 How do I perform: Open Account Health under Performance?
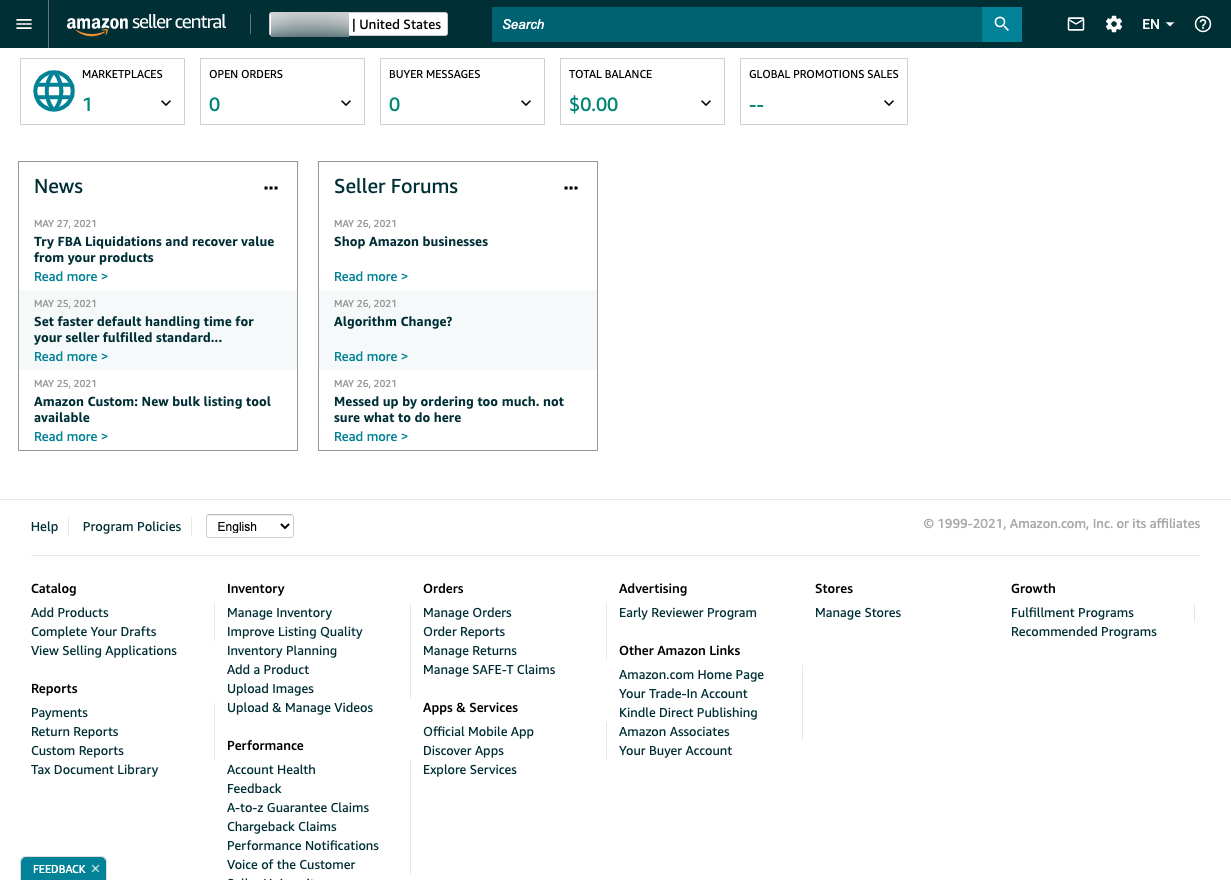click(x=271, y=769)
